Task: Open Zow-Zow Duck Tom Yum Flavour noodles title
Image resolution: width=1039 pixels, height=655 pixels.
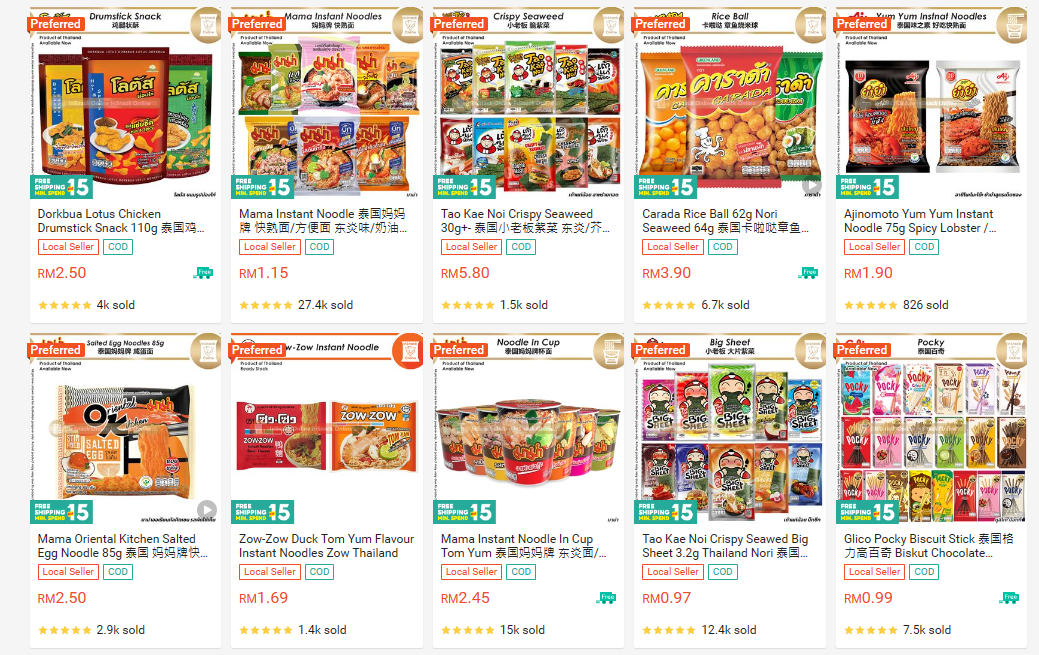Action: (x=326, y=546)
